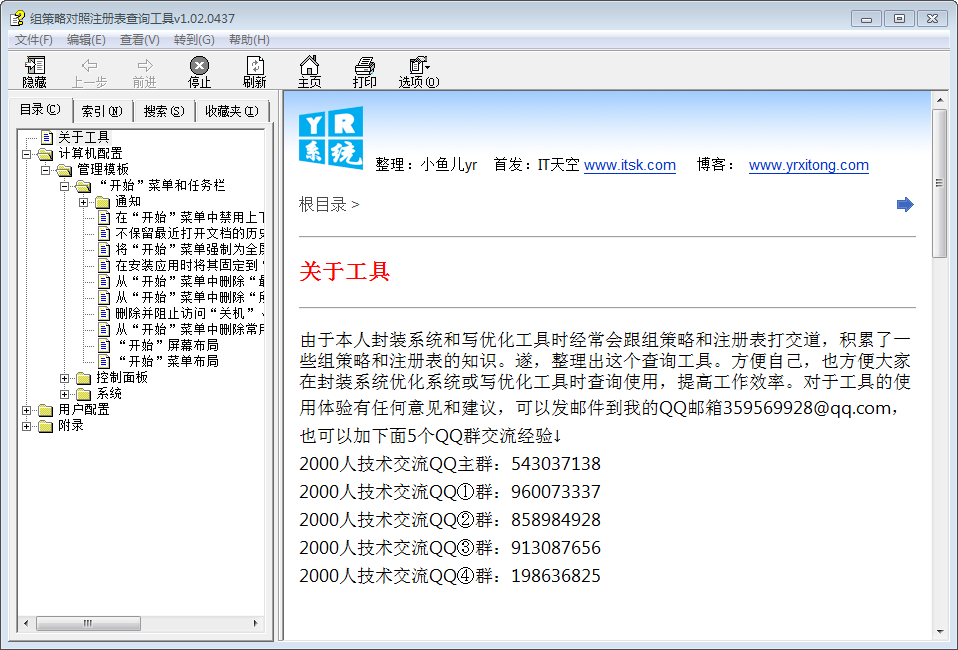The height and width of the screenshot is (650, 958).
Task: Switch to the 搜索 tab
Action: point(164,111)
